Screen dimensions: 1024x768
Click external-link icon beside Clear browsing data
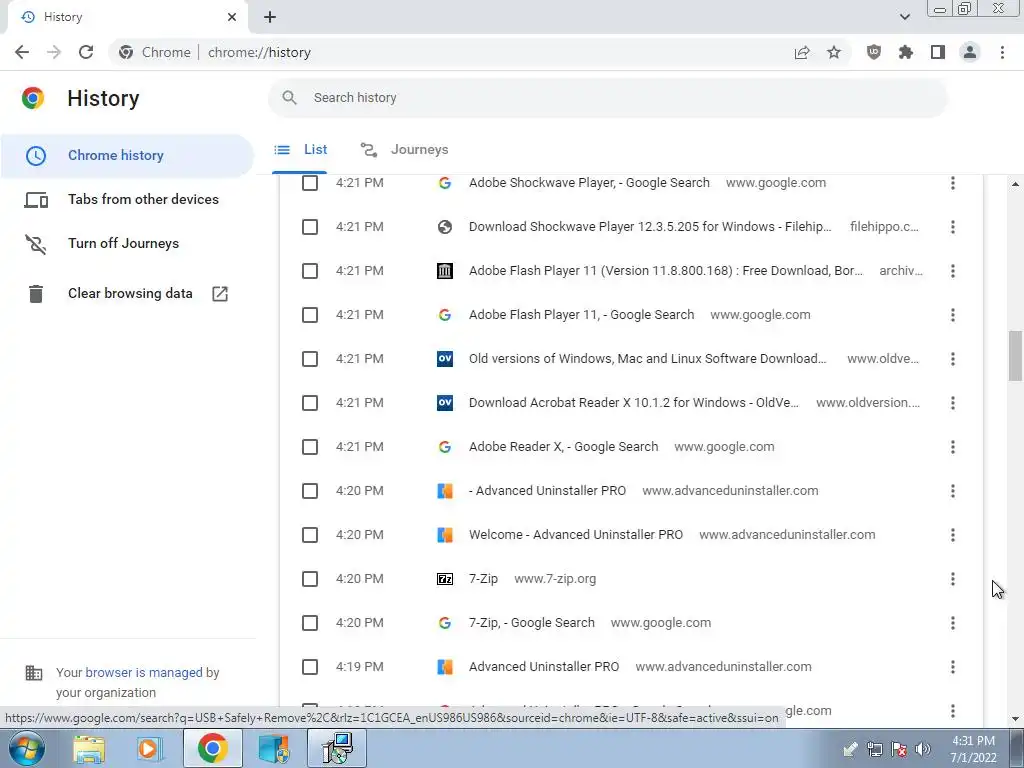[x=220, y=294]
